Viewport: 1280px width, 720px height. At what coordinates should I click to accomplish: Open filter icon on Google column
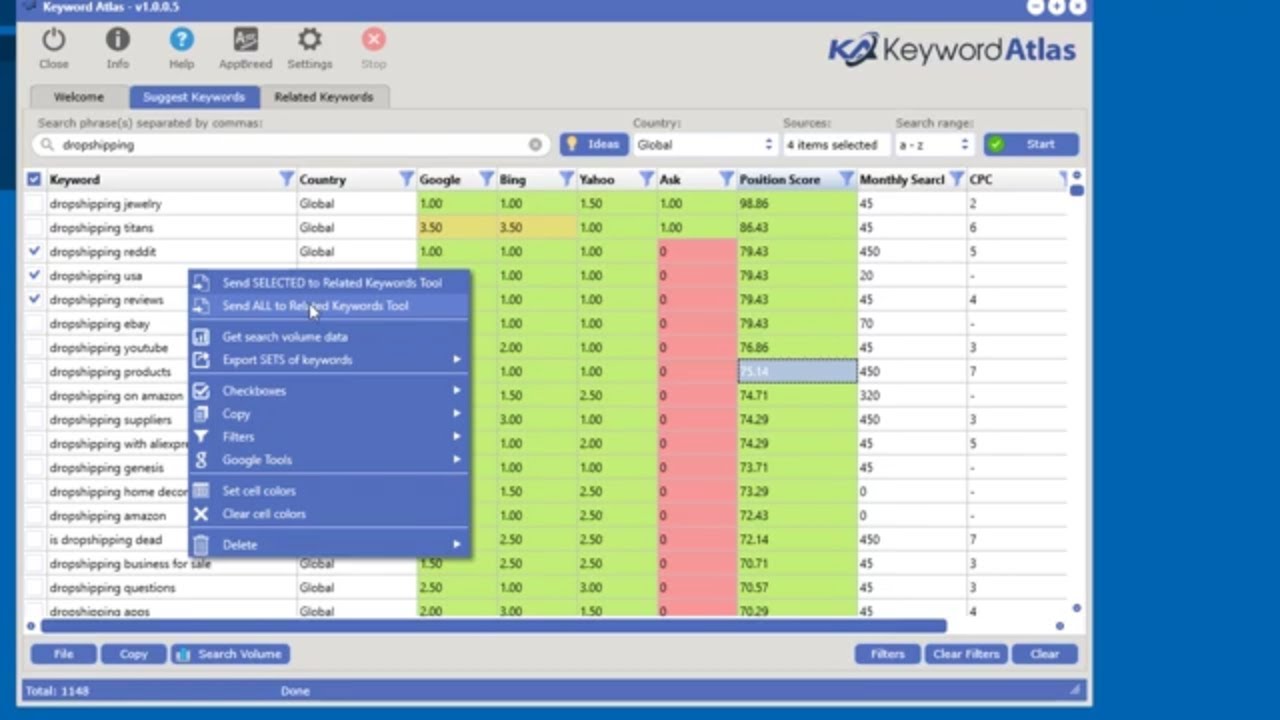487,179
